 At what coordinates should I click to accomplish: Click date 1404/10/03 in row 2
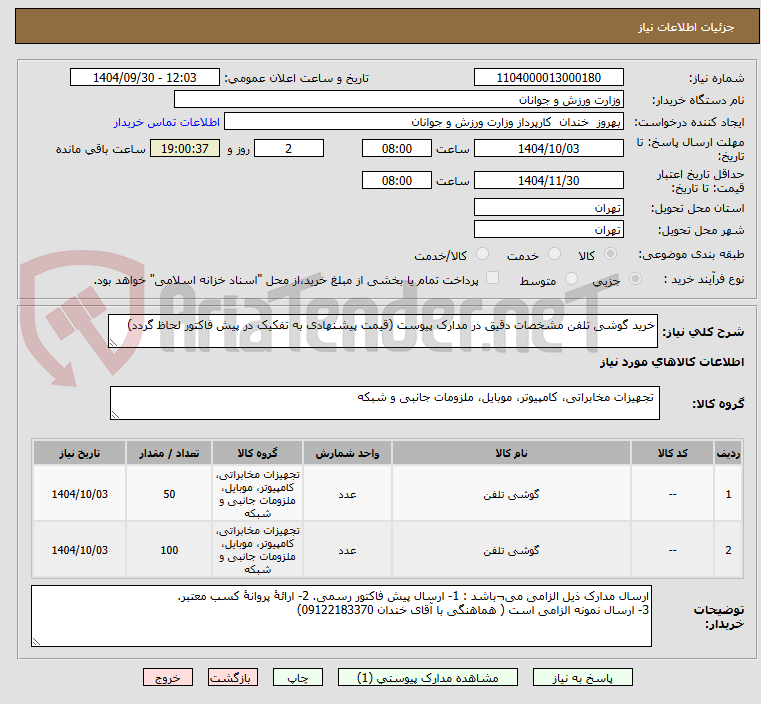coord(80,550)
